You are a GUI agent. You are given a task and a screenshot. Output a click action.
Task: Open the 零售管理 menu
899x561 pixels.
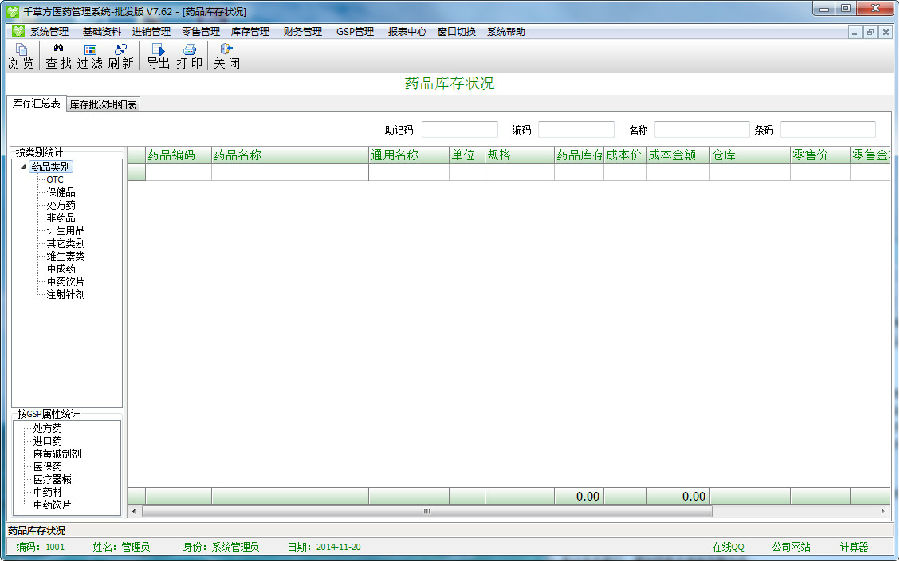201,32
